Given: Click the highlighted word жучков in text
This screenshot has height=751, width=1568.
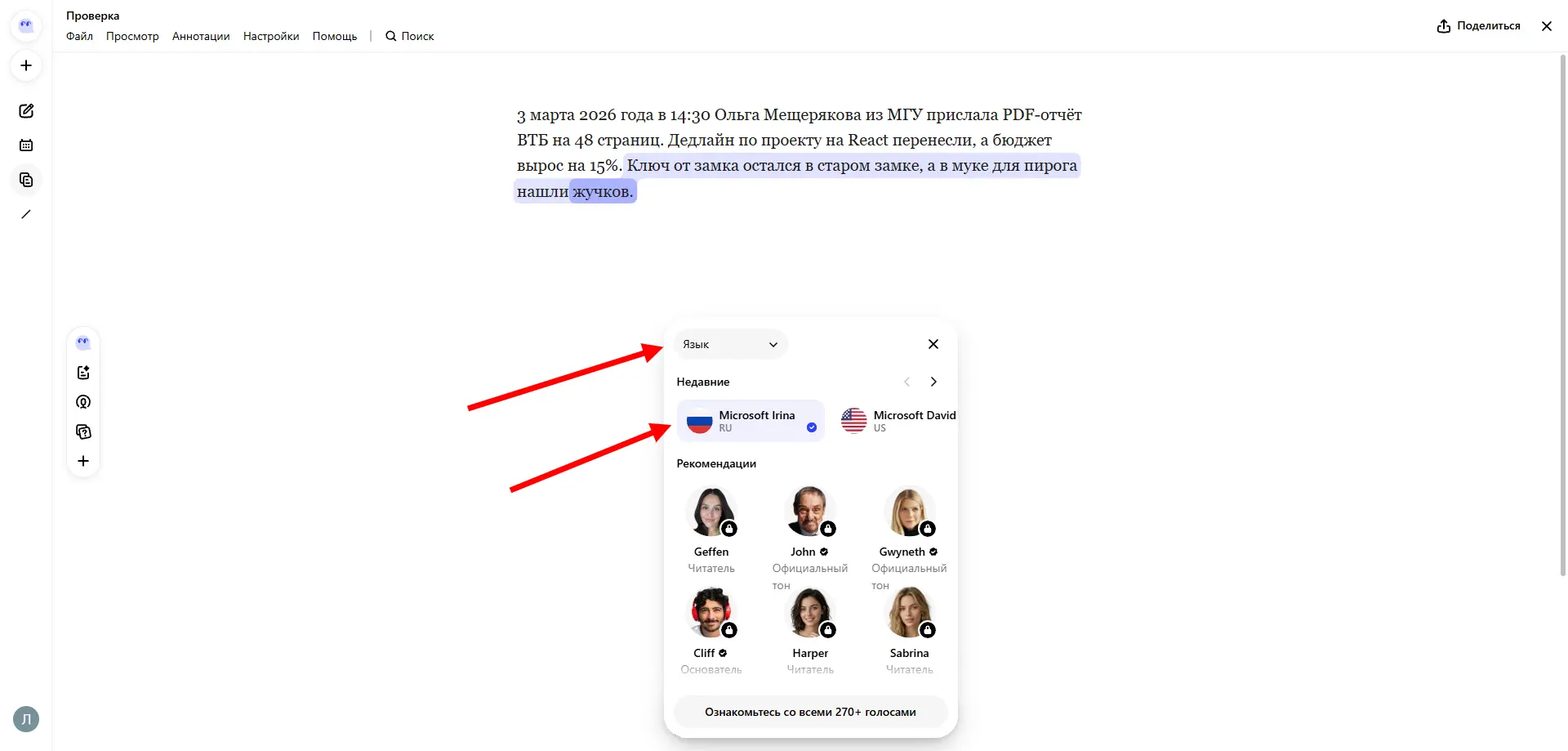Looking at the screenshot, I should 603,191.
